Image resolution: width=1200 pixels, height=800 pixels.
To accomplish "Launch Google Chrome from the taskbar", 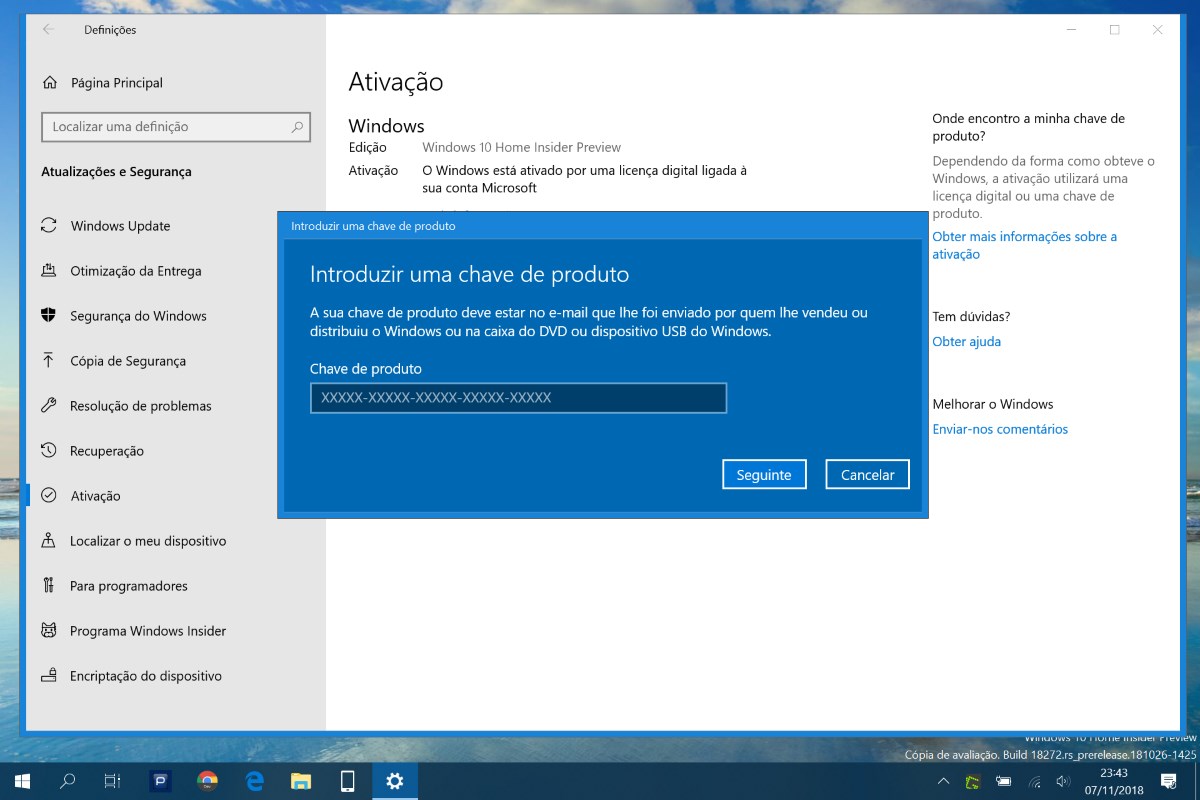I will 207,781.
